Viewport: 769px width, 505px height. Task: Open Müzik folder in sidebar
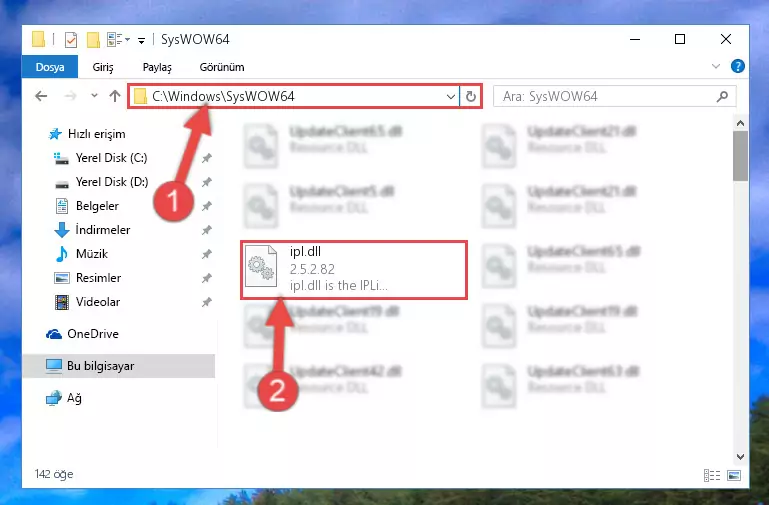[x=81, y=254]
